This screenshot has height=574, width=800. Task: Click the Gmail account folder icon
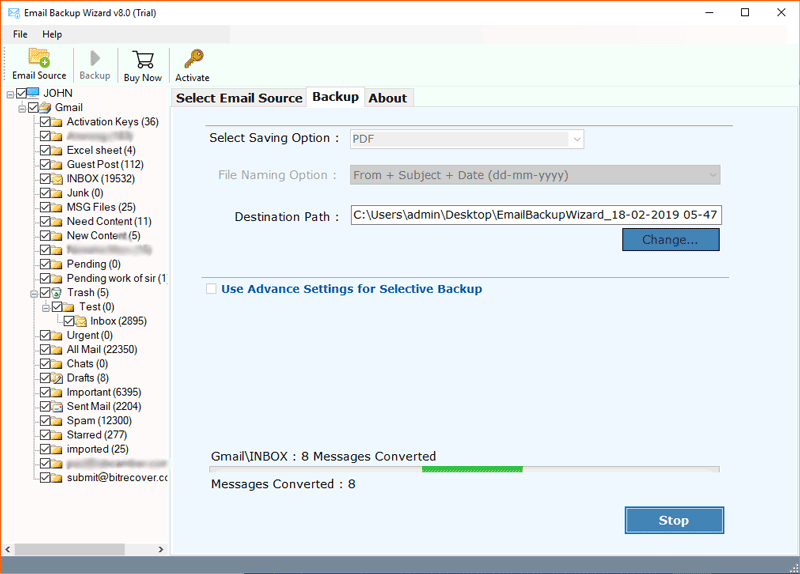(45, 107)
